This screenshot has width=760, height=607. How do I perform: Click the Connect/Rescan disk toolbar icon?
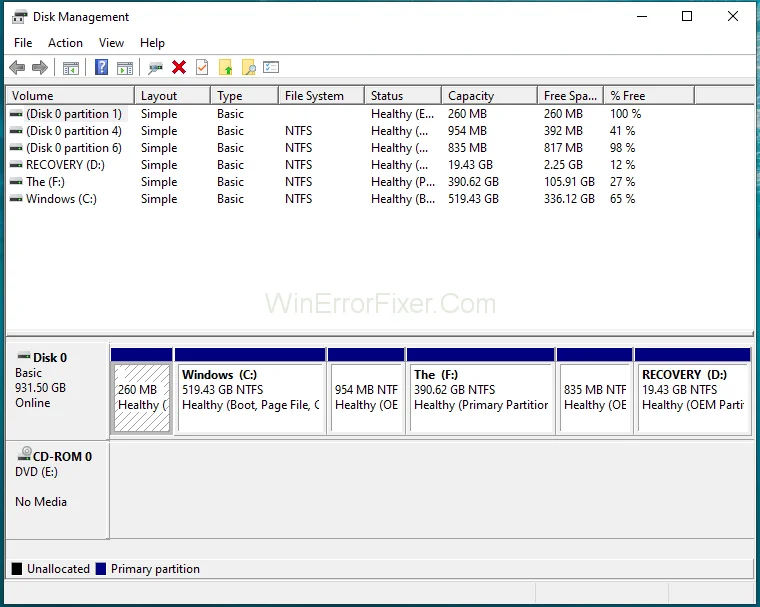[155, 68]
